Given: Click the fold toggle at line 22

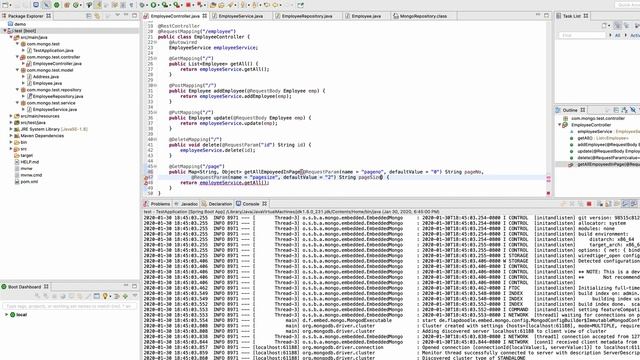Looking at the screenshot, I should point(156,42).
